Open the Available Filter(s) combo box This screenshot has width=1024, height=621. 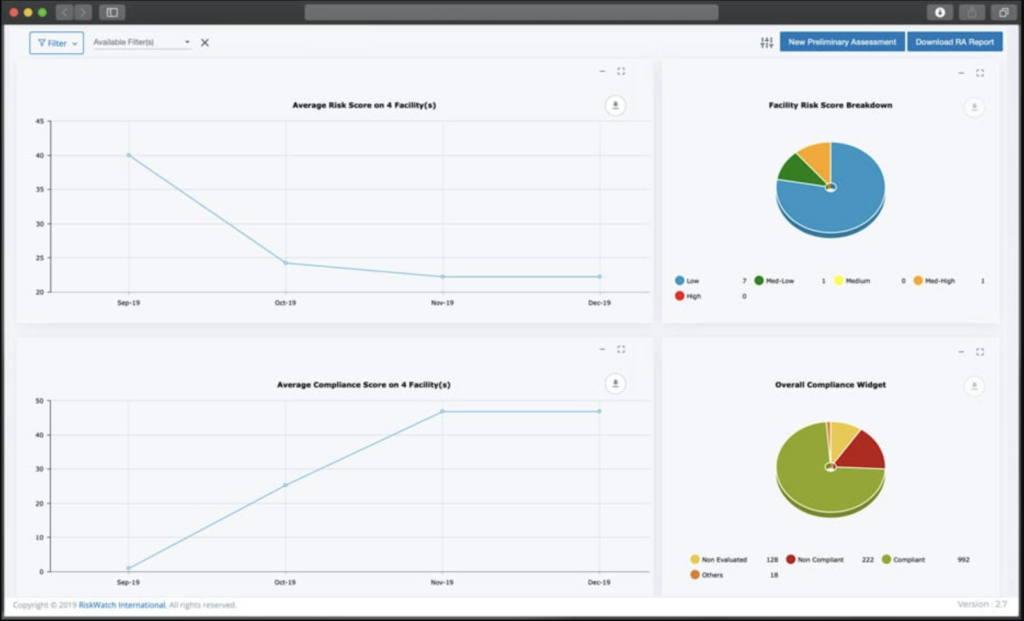[x=141, y=43]
